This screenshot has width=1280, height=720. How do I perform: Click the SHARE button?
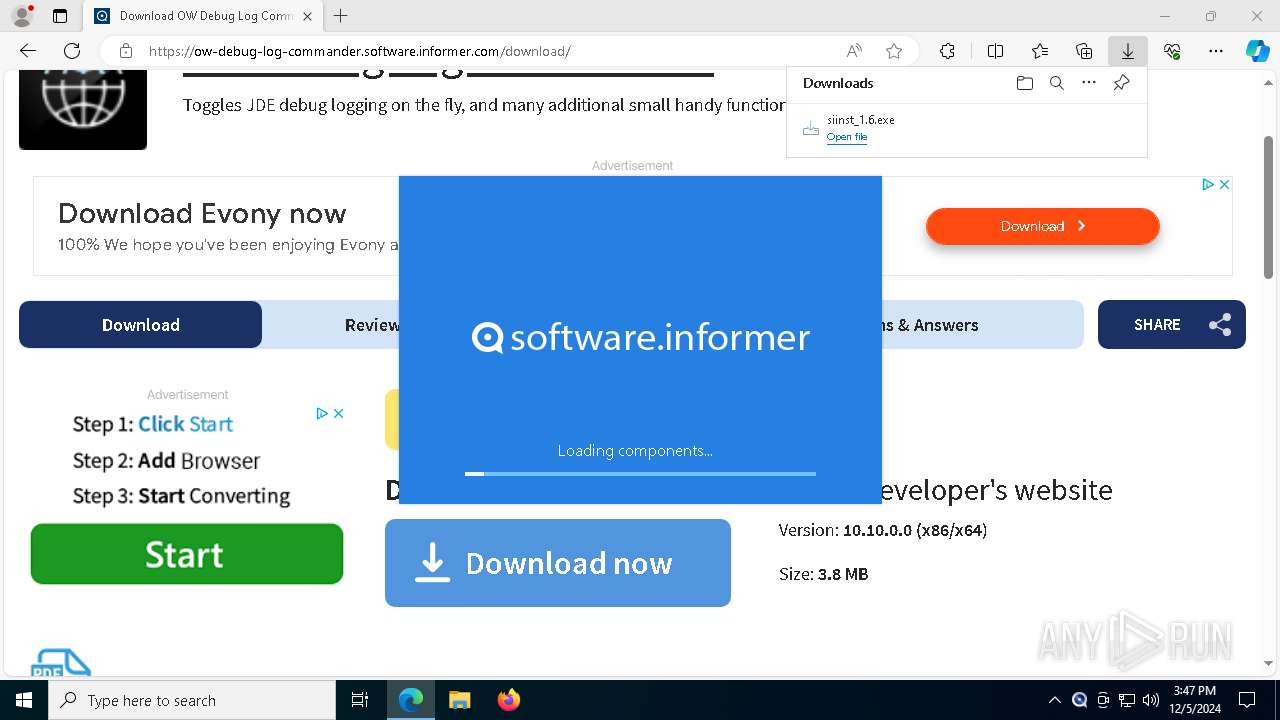1172,325
